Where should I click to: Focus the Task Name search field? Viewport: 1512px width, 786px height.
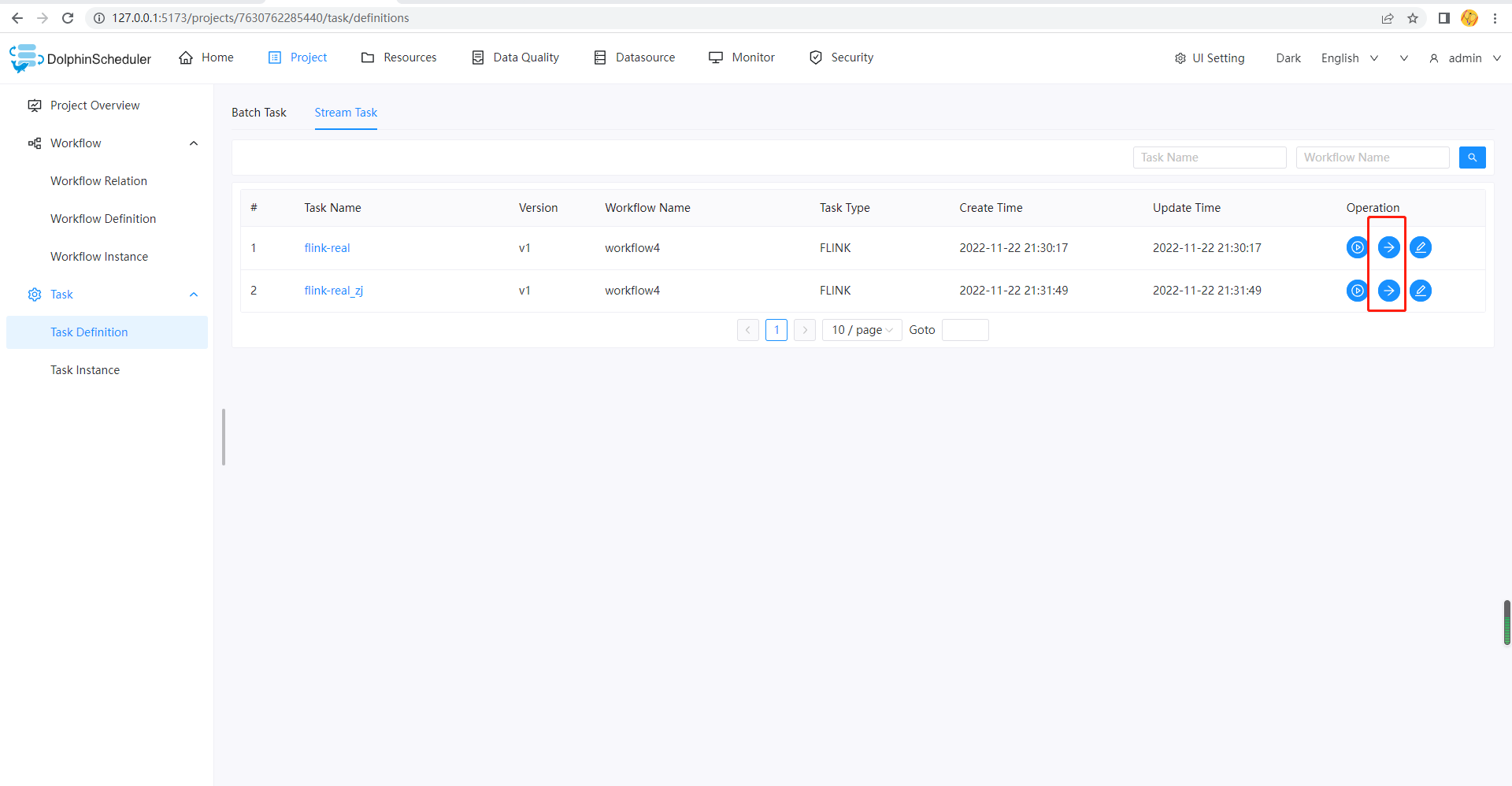(x=1210, y=158)
